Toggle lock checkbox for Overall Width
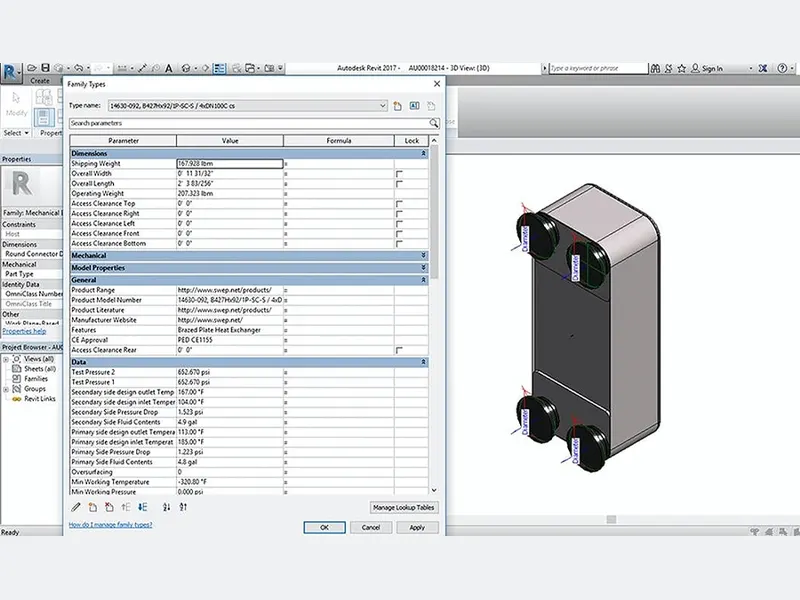 point(399,174)
